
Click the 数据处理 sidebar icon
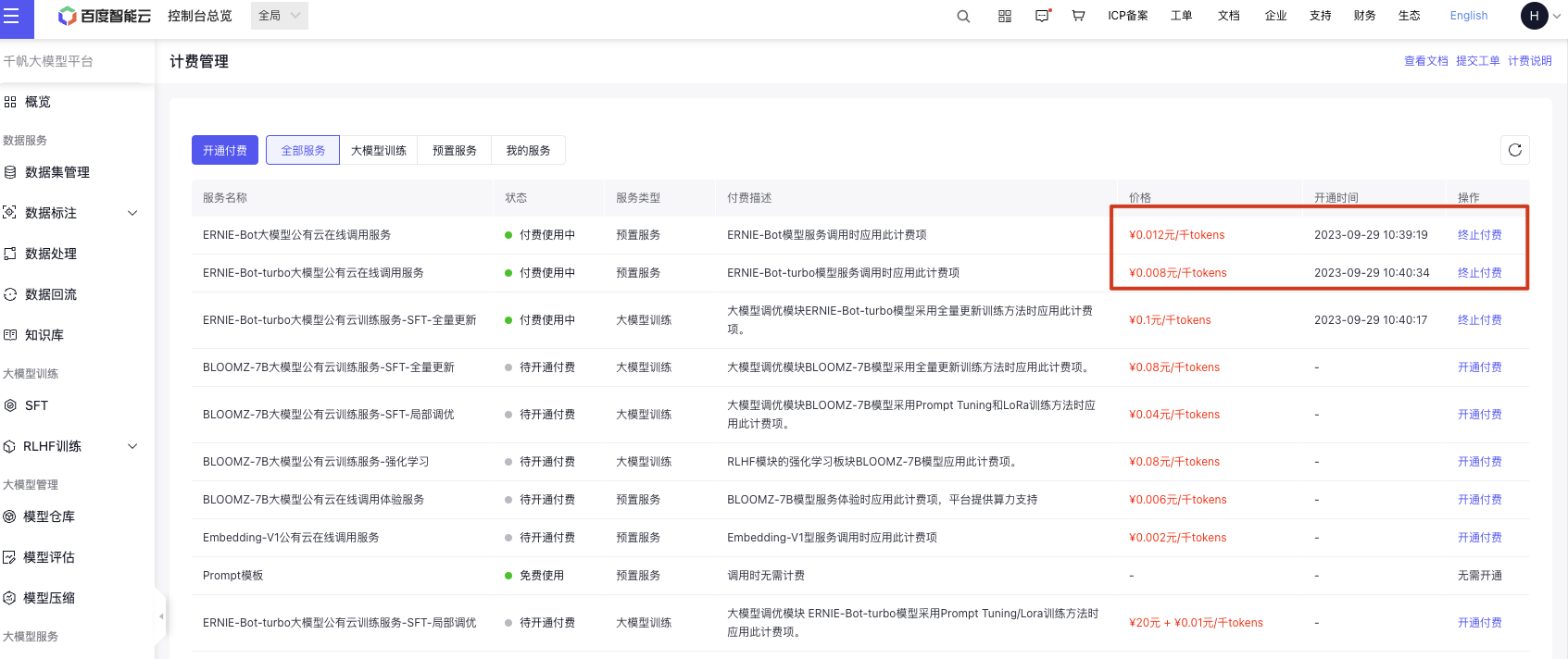(x=10, y=254)
